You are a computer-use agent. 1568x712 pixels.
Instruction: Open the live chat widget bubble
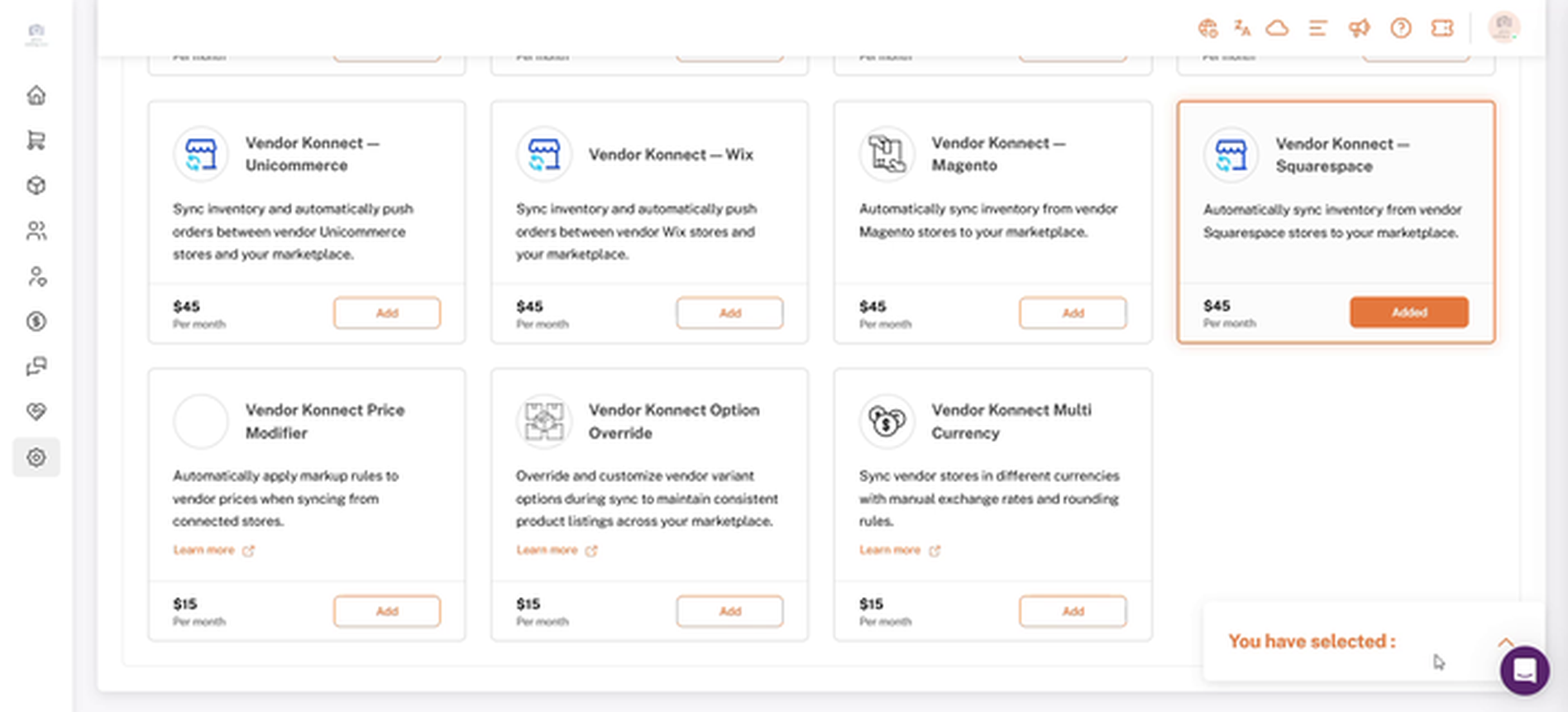pos(1525,671)
